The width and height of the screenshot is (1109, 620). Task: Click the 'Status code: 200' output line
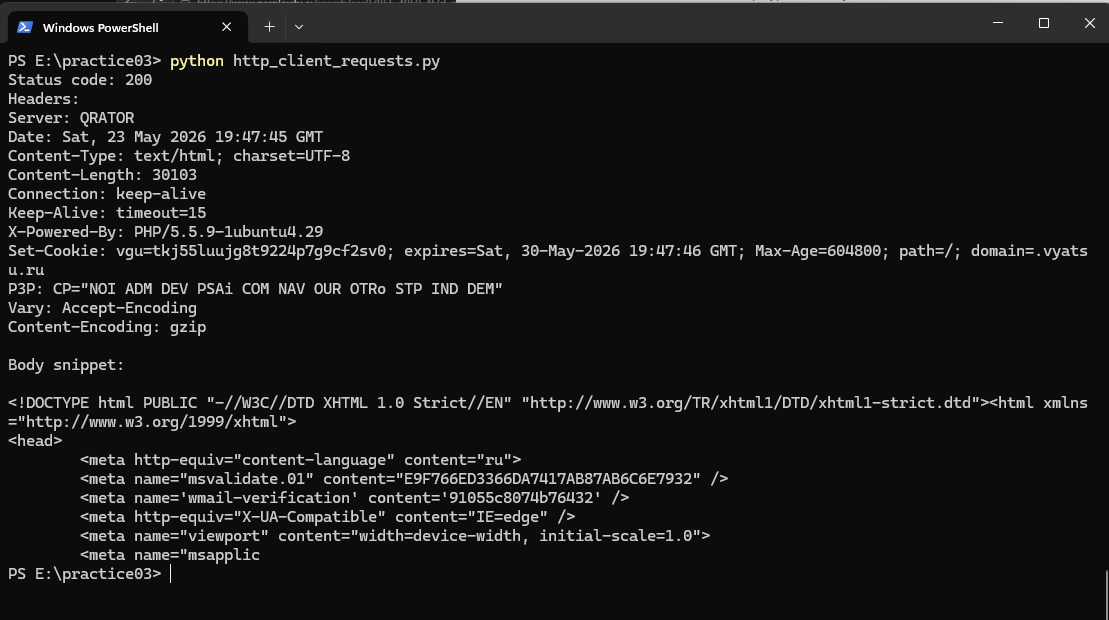pos(80,80)
